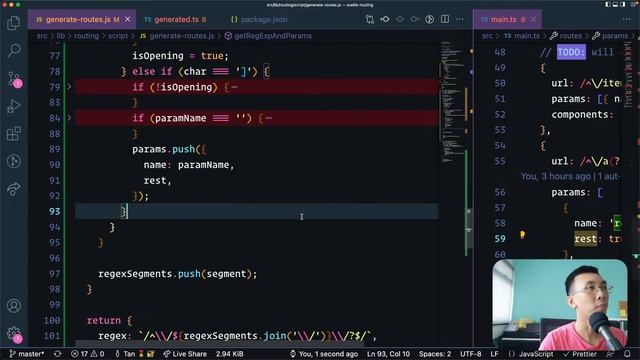This screenshot has width=640, height=360.
Task: Click Tan user status bar item
Action: tap(135, 354)
